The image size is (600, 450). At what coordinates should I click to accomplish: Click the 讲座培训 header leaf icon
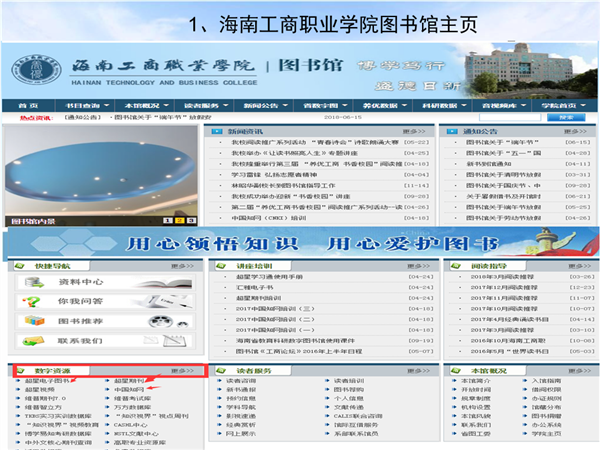click(x=221, y=266)
